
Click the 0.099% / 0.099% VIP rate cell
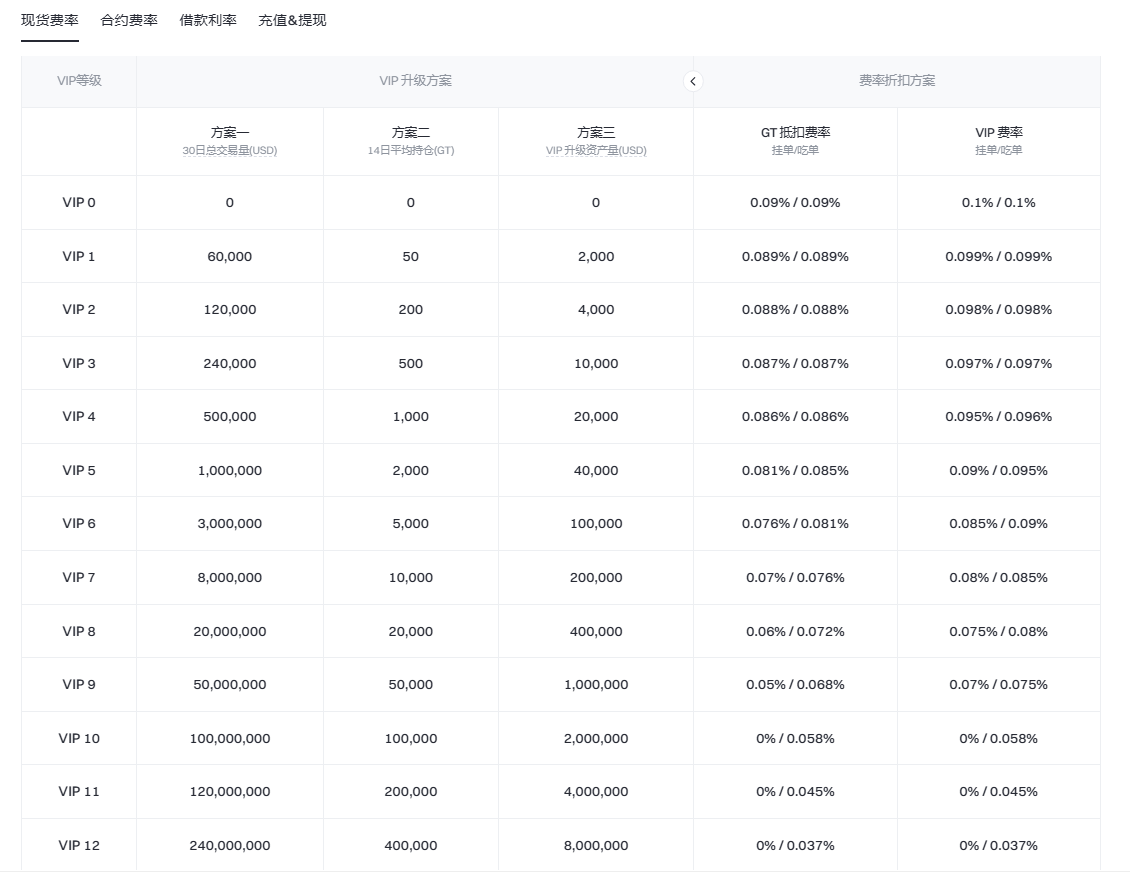[x=999, y=257]
